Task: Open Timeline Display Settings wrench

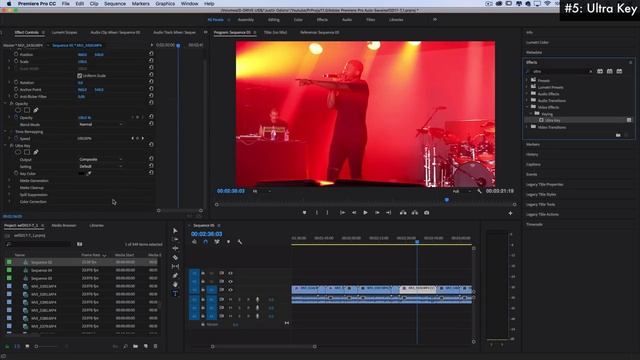Action: 240,242
